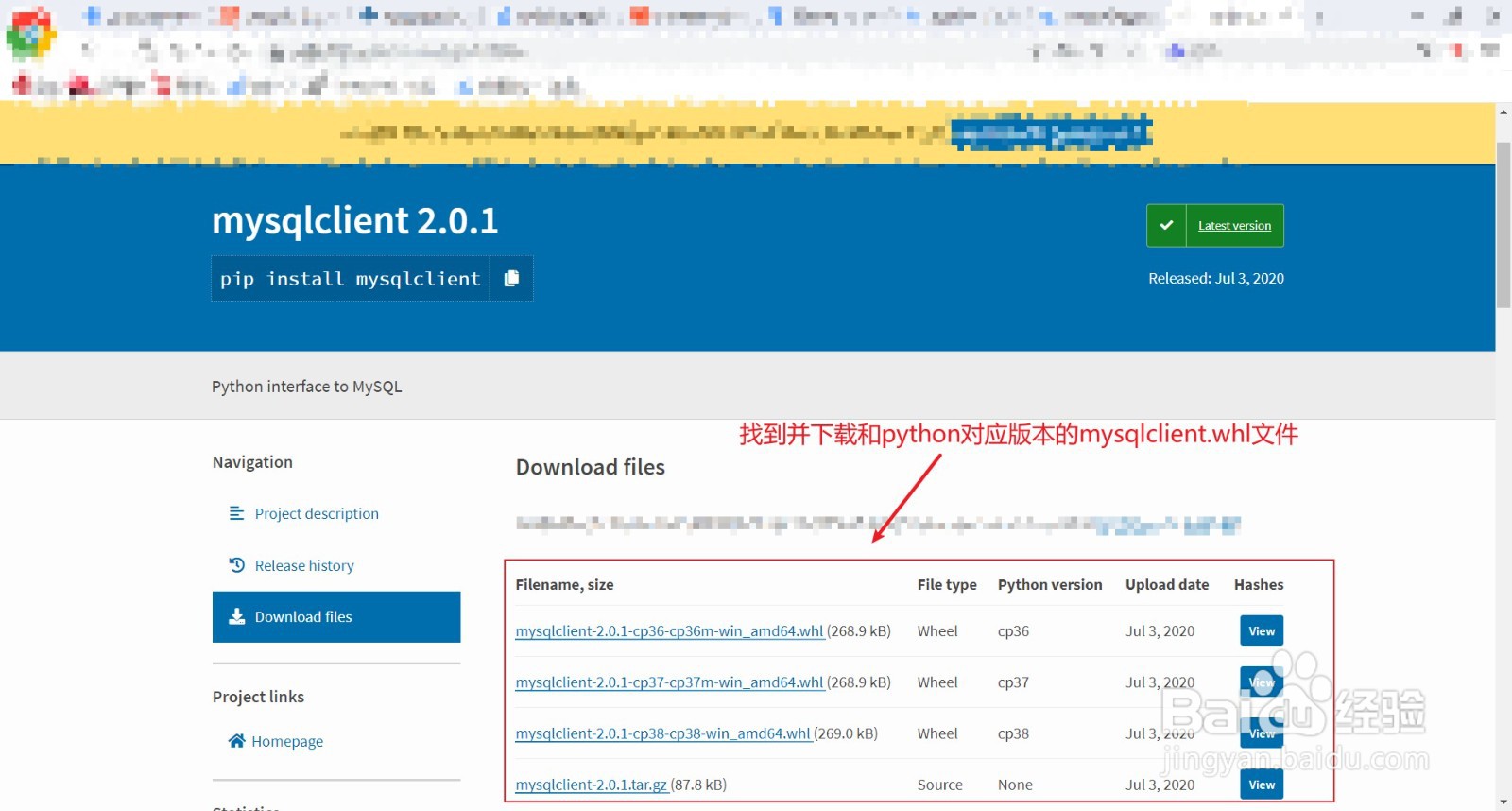1512x811 pixels.
Task: Click the Homepage house icon
Action: tap(236, 740)
